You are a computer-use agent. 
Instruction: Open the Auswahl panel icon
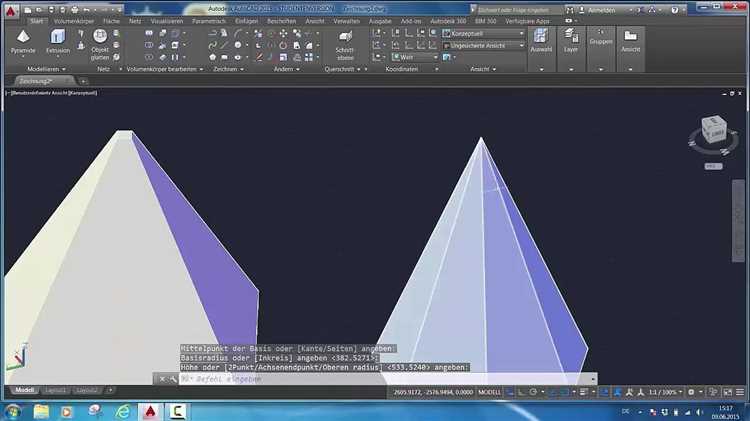541,36
